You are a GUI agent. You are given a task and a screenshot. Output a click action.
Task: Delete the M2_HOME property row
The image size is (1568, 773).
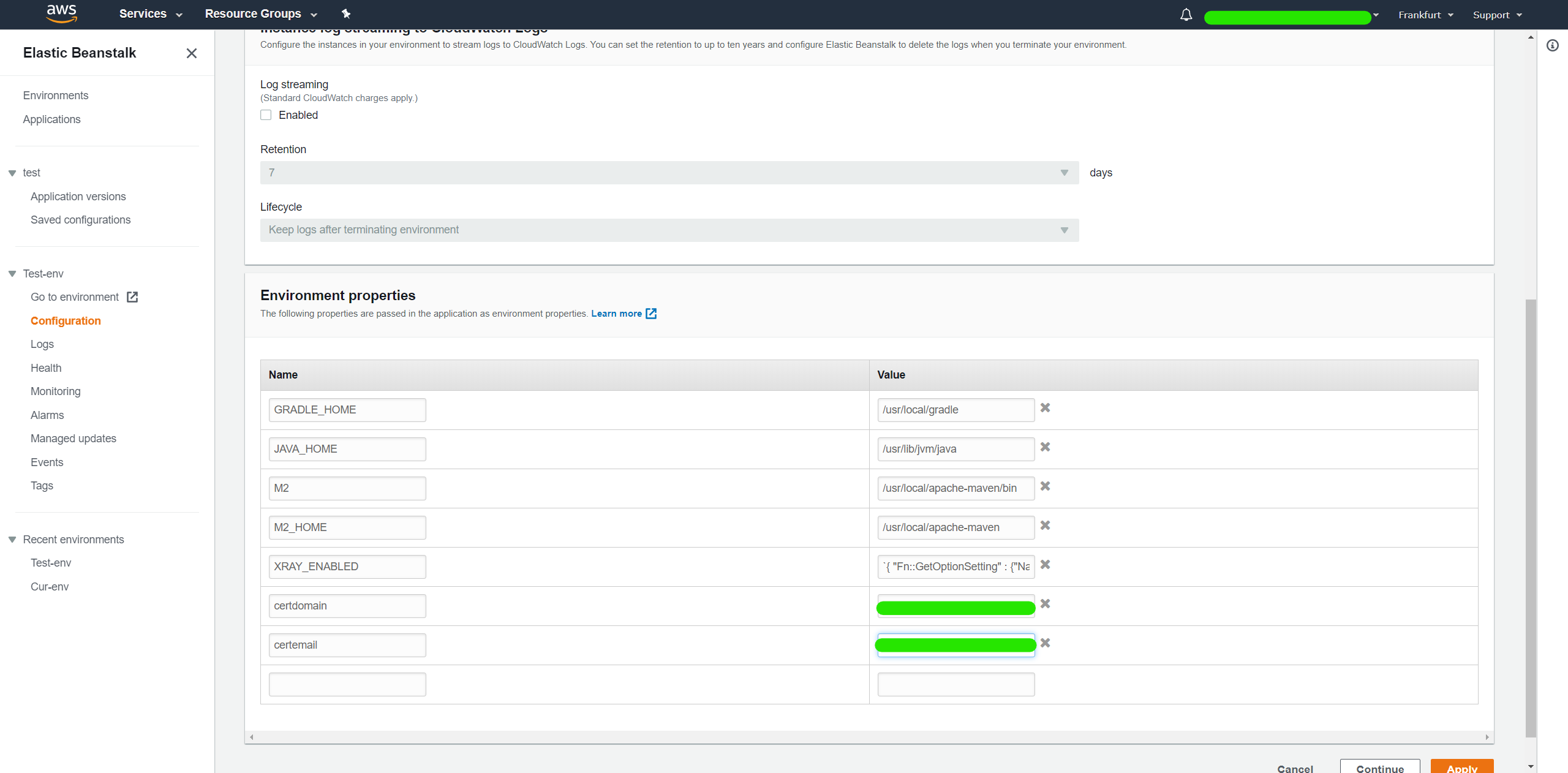point(1046,526)
